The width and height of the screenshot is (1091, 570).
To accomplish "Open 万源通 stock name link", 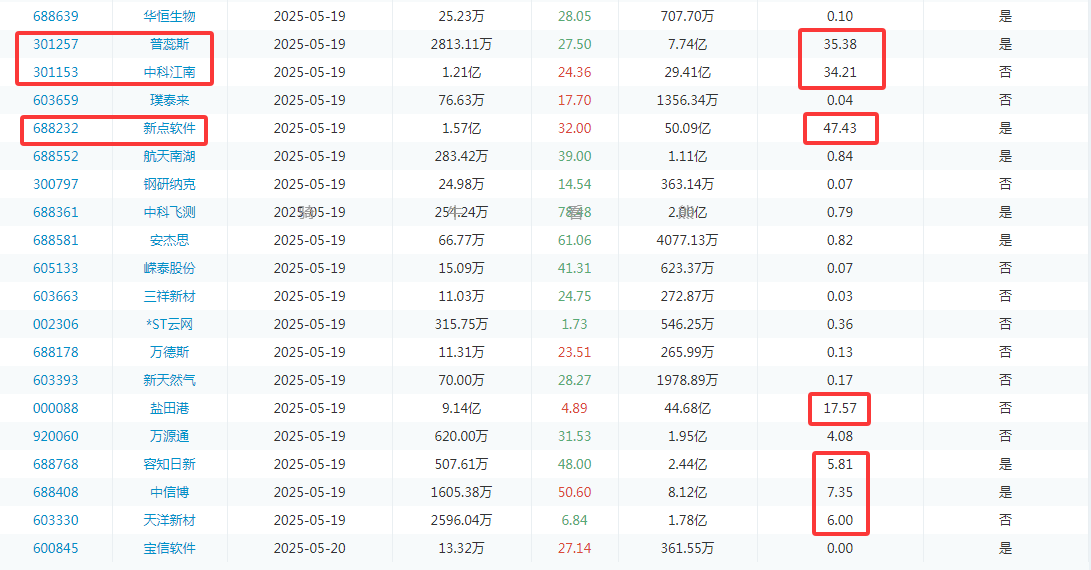I will pos(169,436).
